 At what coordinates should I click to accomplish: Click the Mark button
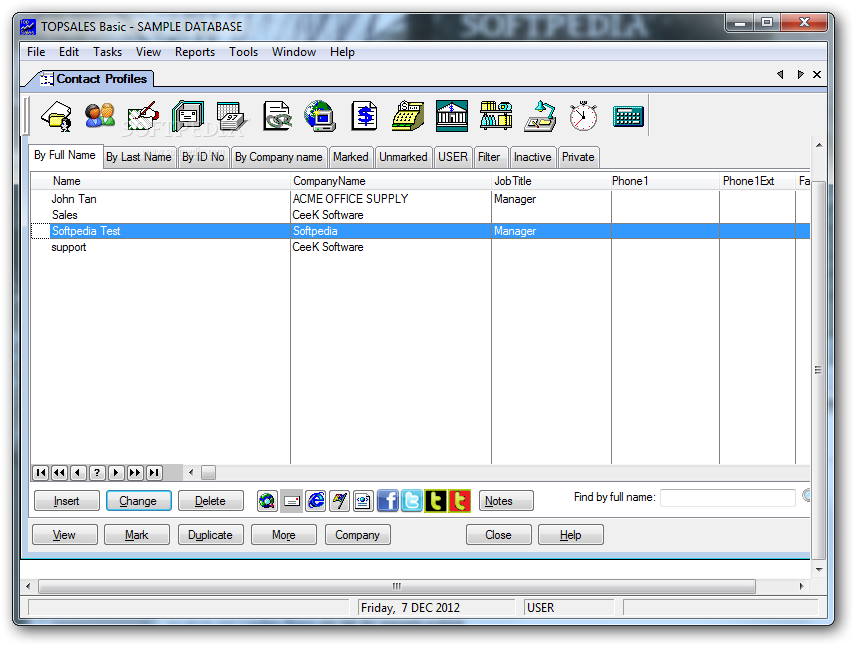point(137,535)
